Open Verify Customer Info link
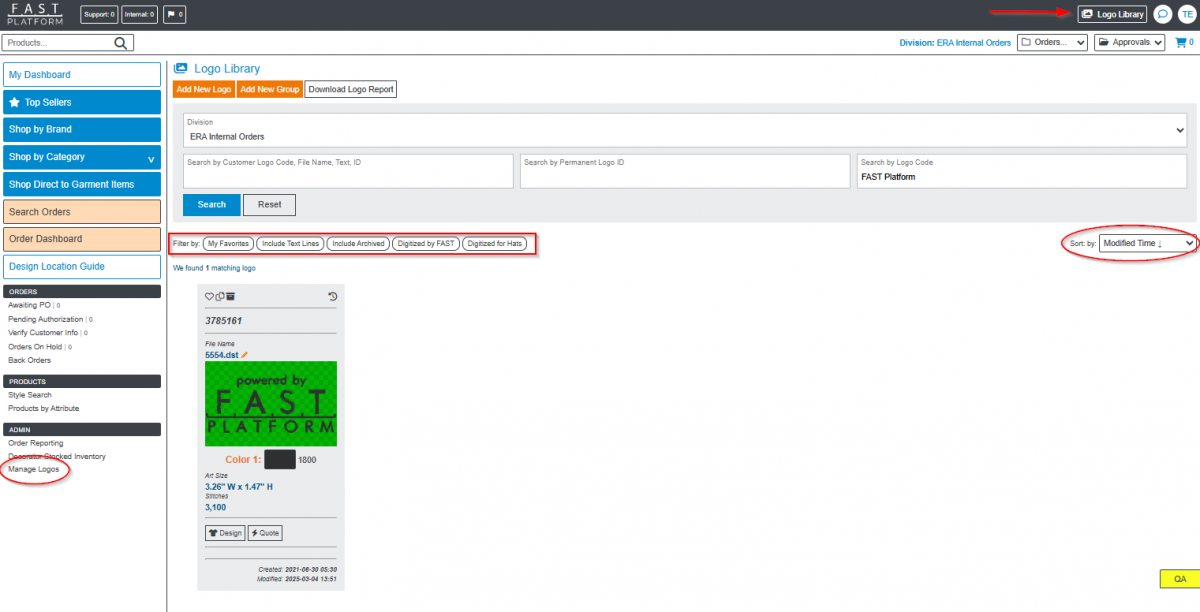 point(43,333)
